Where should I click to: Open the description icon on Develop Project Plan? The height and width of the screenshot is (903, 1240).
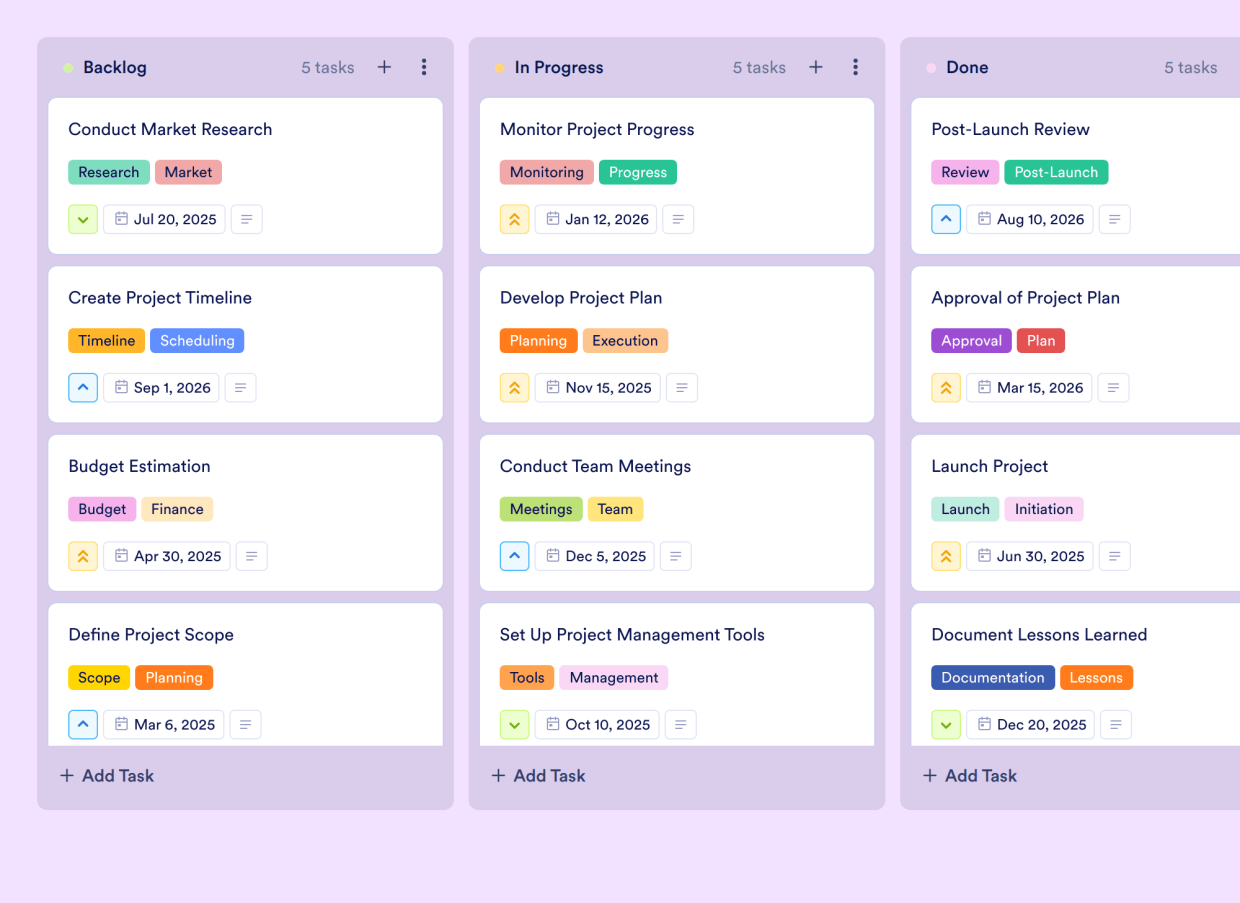682,387
